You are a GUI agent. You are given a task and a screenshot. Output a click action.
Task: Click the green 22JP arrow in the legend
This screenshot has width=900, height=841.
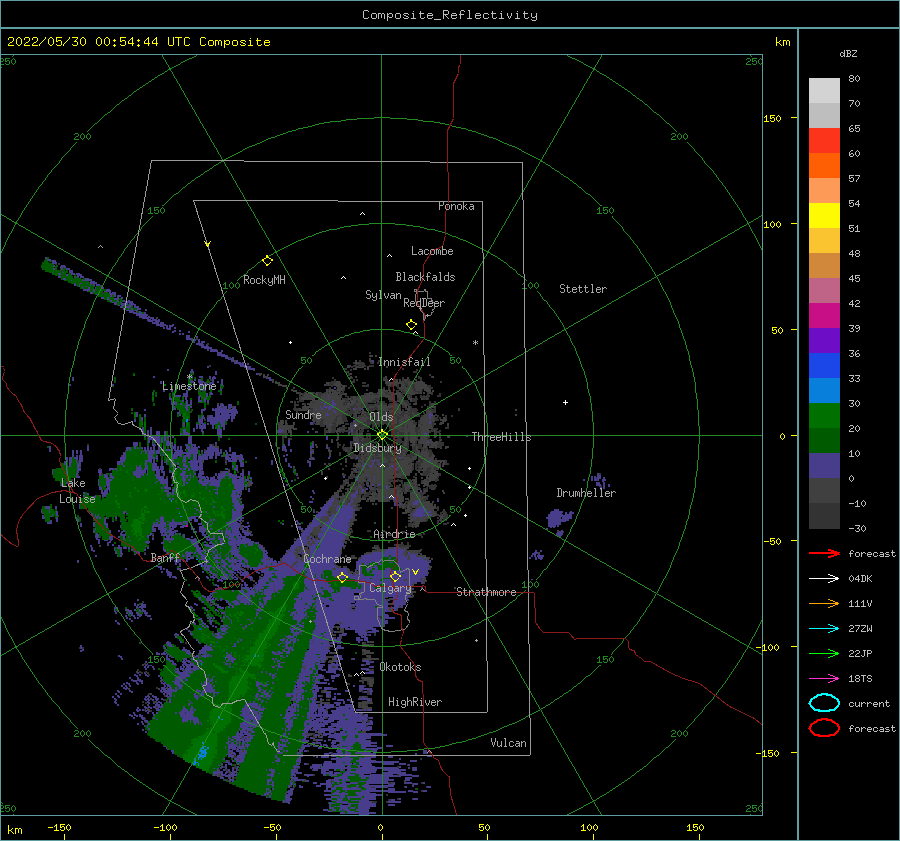(824, 653)
